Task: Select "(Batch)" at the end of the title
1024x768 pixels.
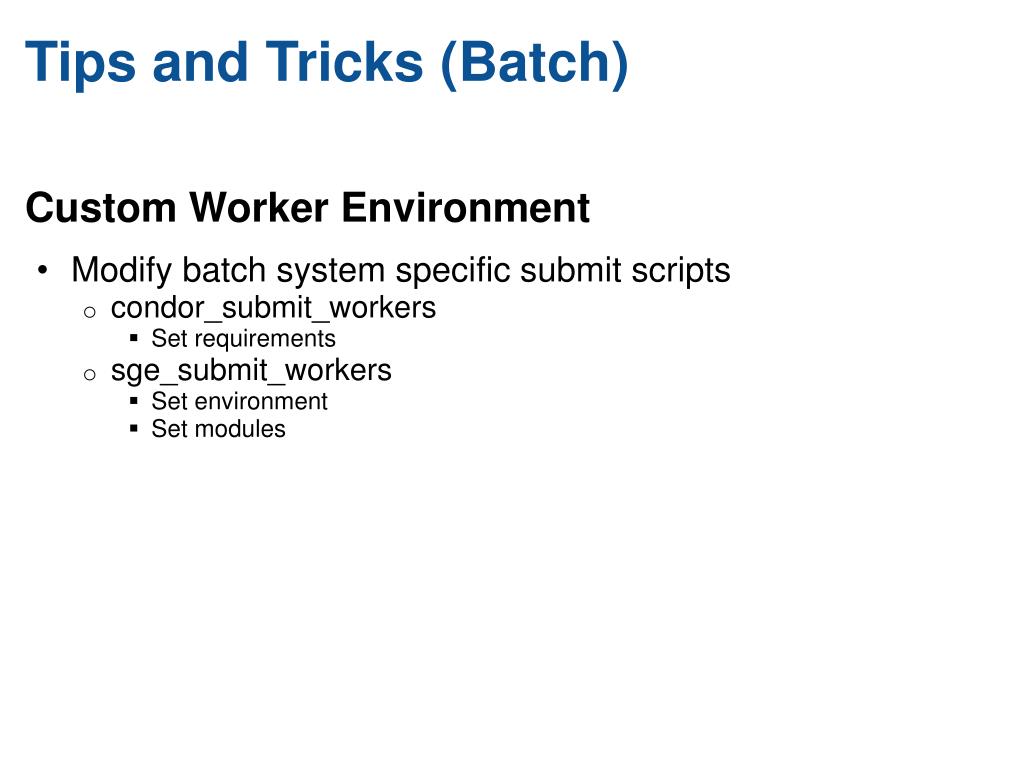Action: coord(534,63)
